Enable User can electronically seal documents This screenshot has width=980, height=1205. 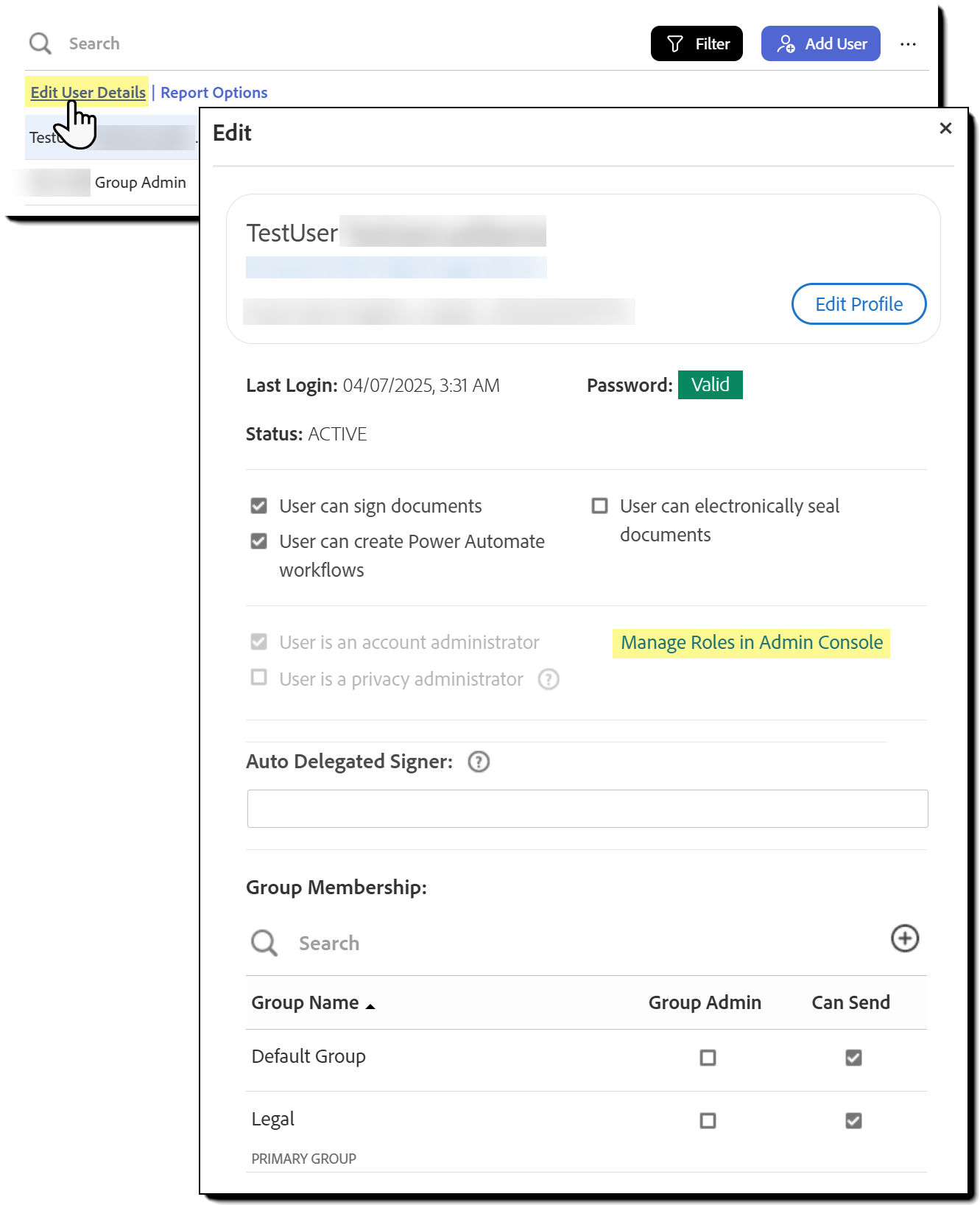[600, 506]
